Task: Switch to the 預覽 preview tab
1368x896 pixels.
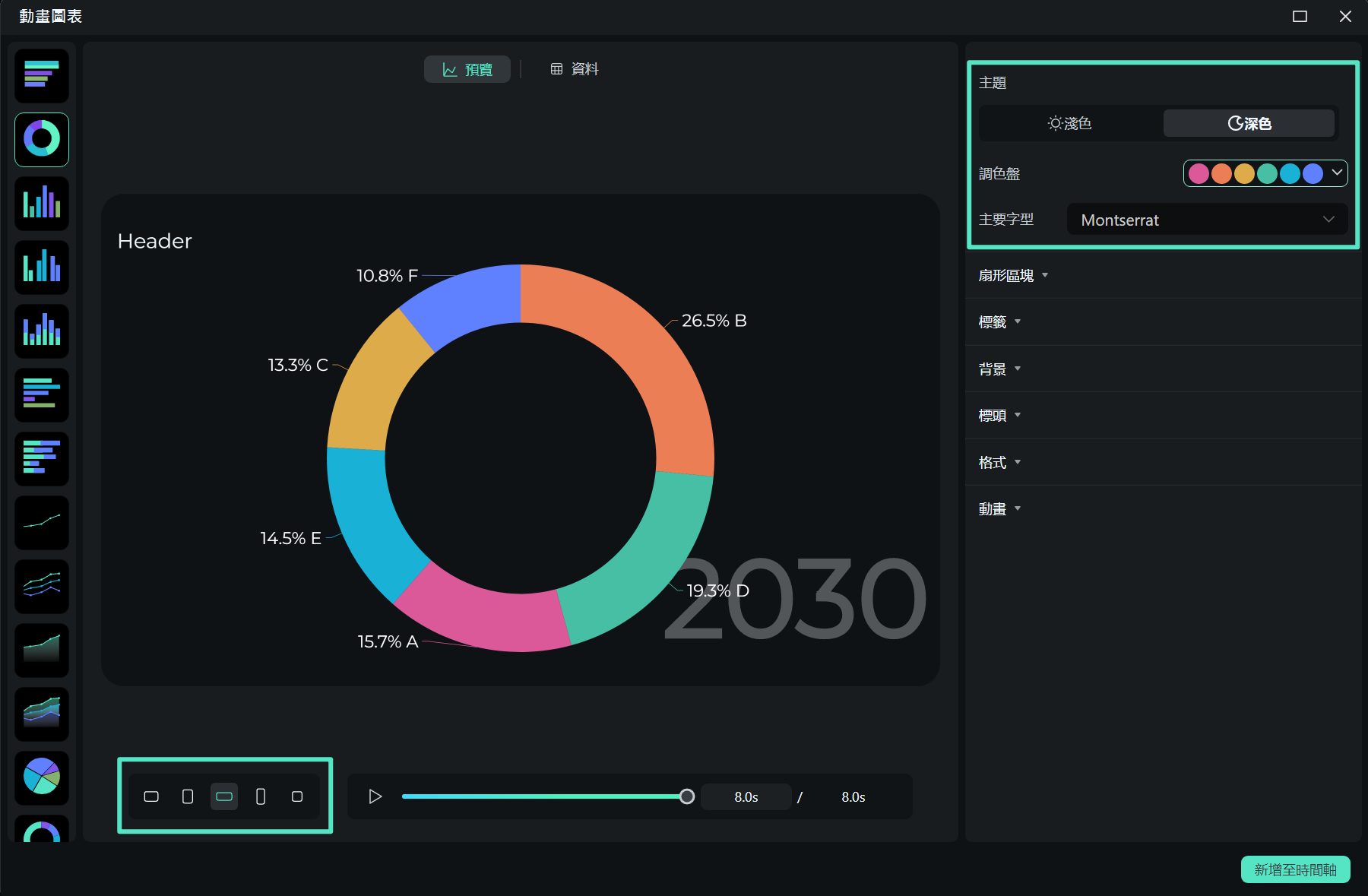Action: [x=467, y=69]
